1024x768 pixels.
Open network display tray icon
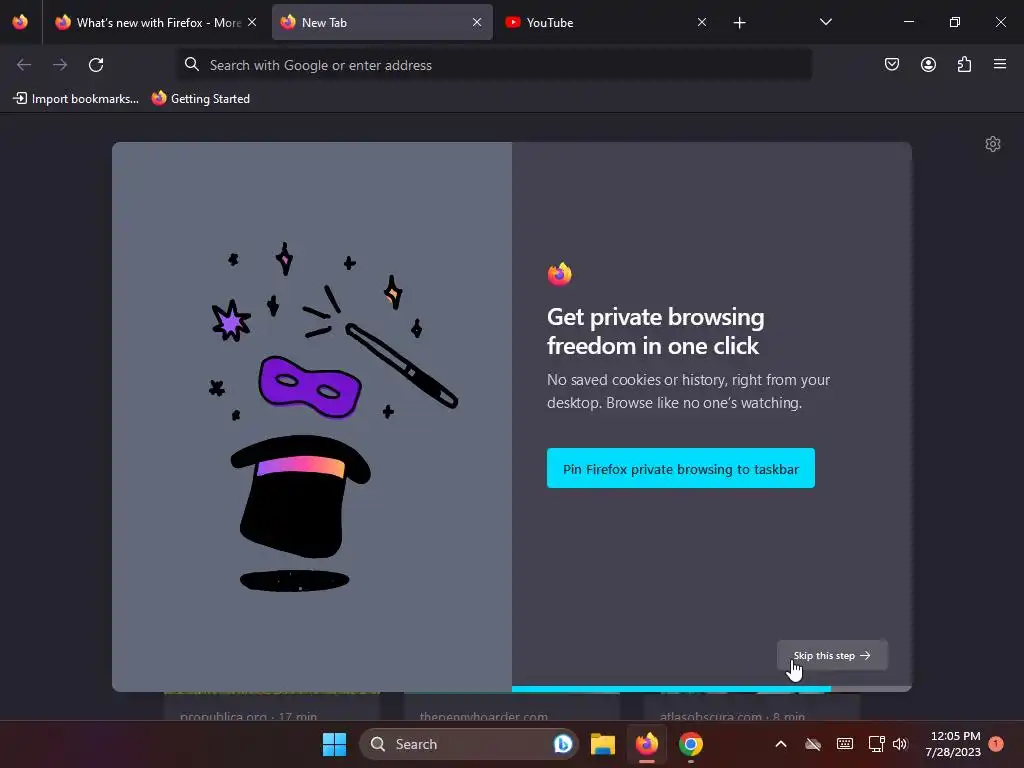[876, 744]
